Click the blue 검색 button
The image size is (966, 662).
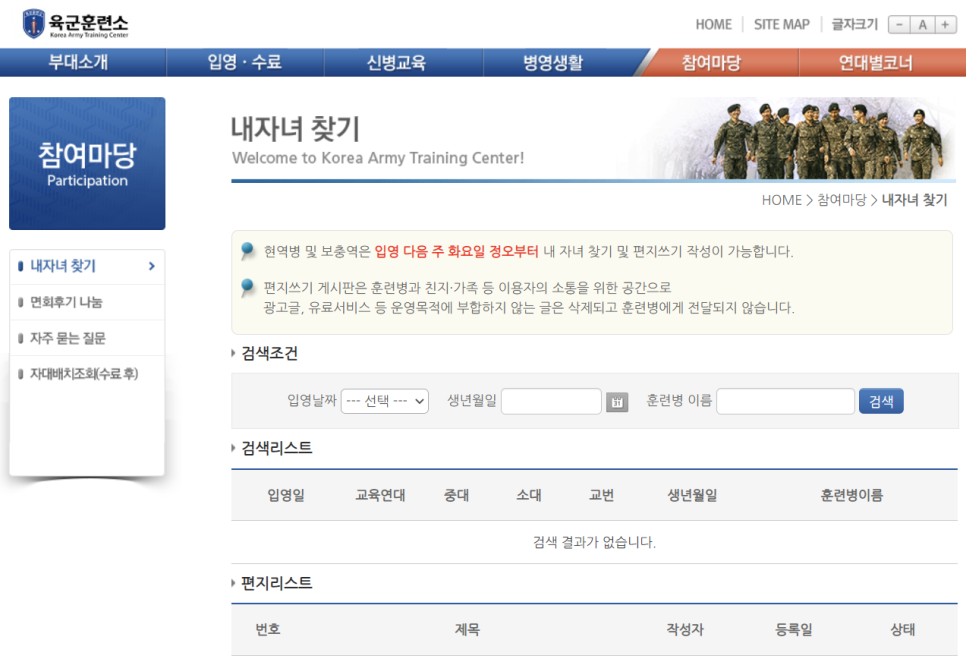click(x=881, y=402)
